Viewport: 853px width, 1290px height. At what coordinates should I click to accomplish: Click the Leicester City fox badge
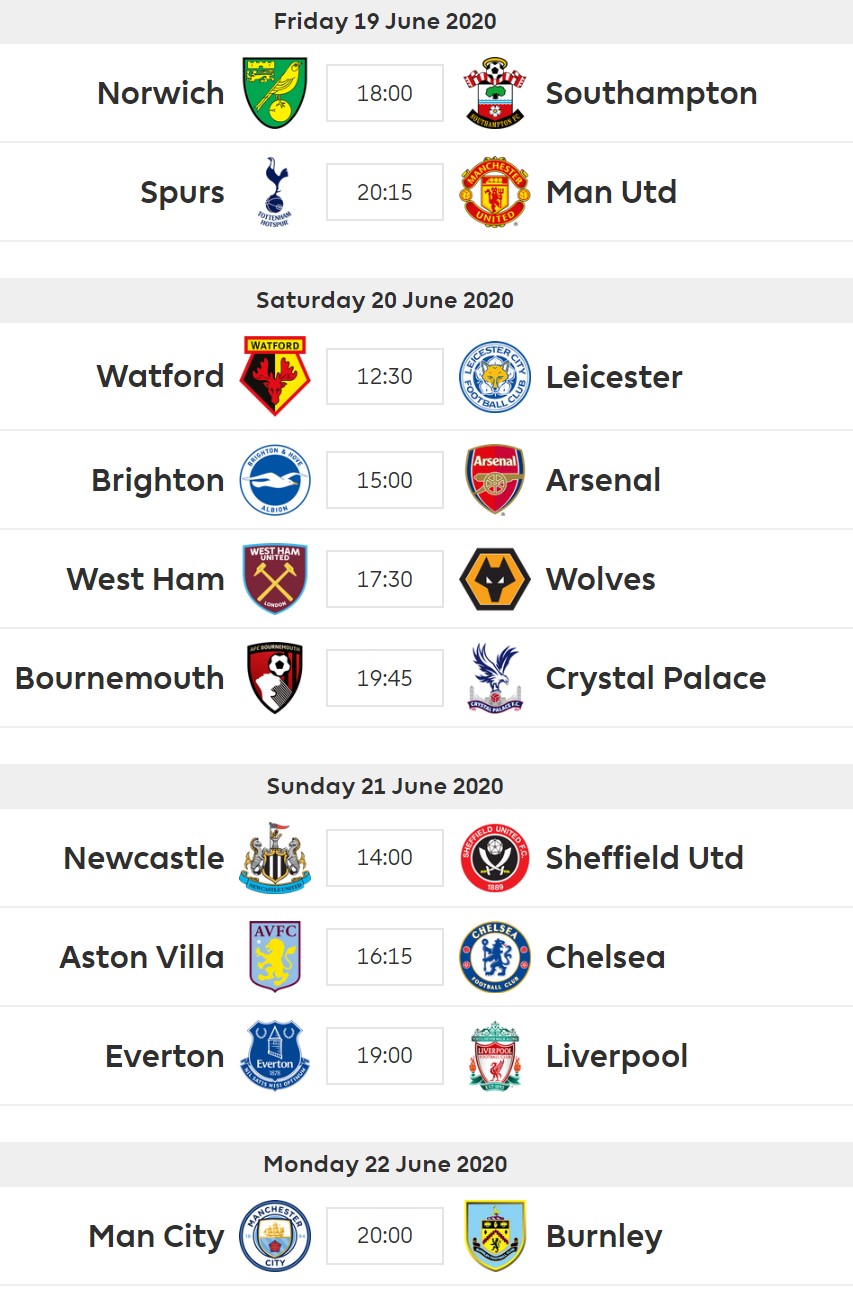coord(495,376)
